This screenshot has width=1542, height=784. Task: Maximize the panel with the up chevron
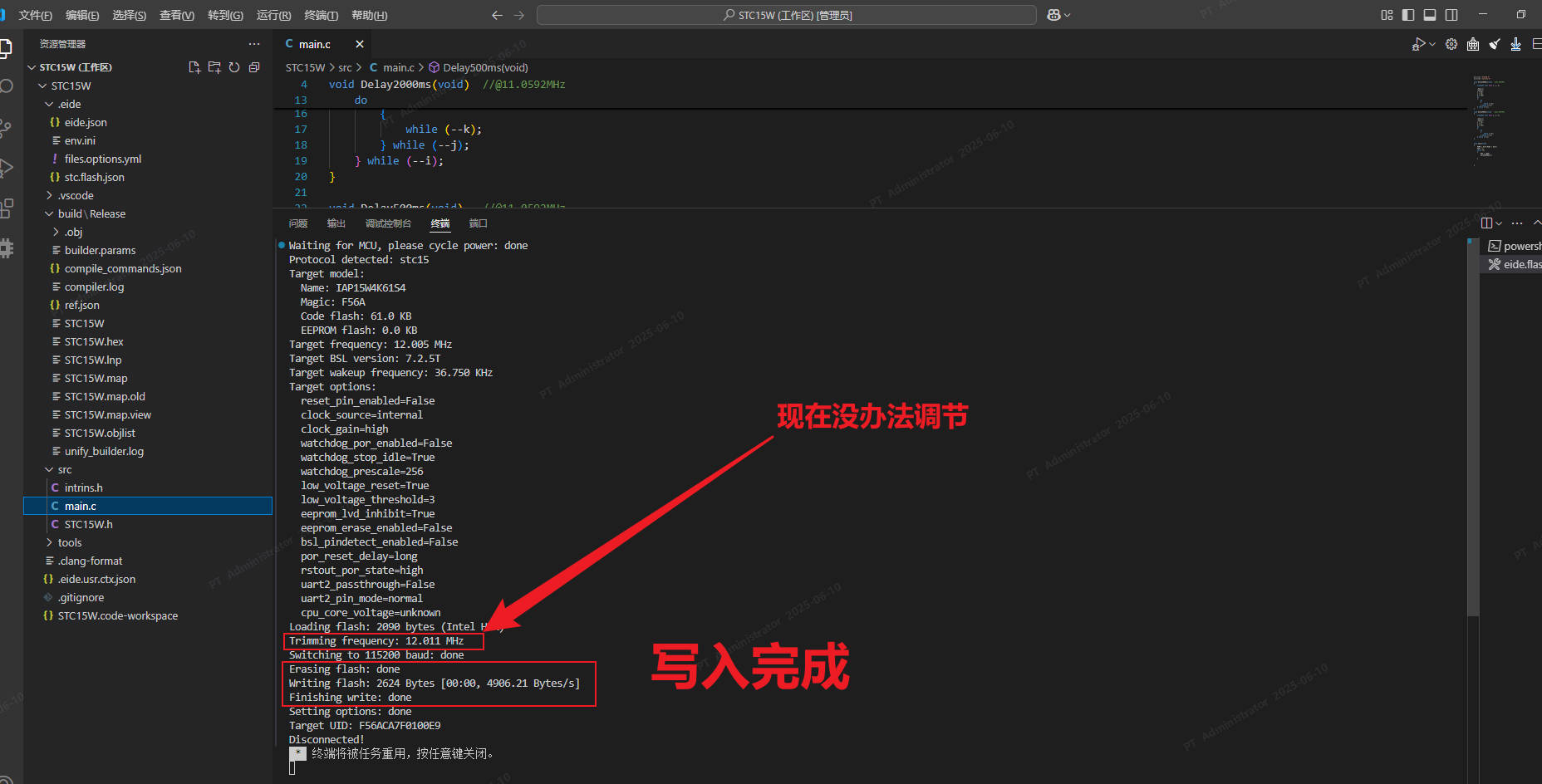[1537, 223]
